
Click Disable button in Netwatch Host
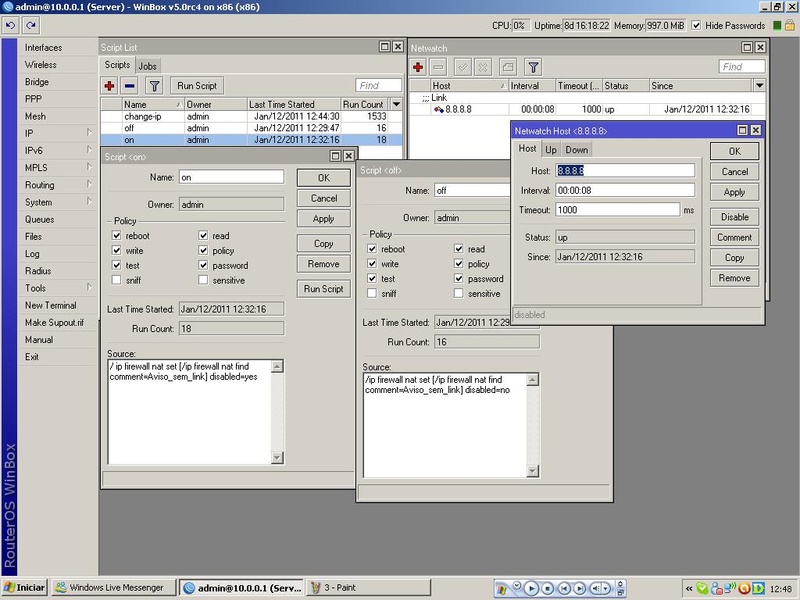(x=734, y=217)
